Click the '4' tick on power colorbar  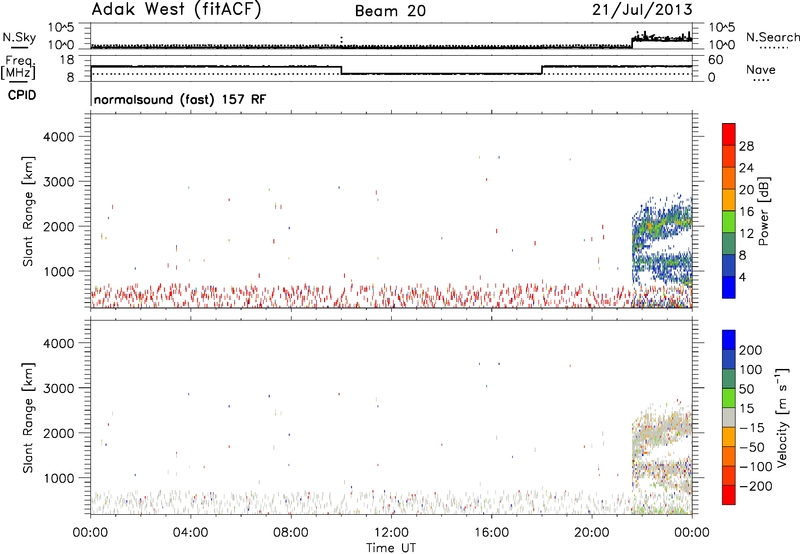pos(743,277)
